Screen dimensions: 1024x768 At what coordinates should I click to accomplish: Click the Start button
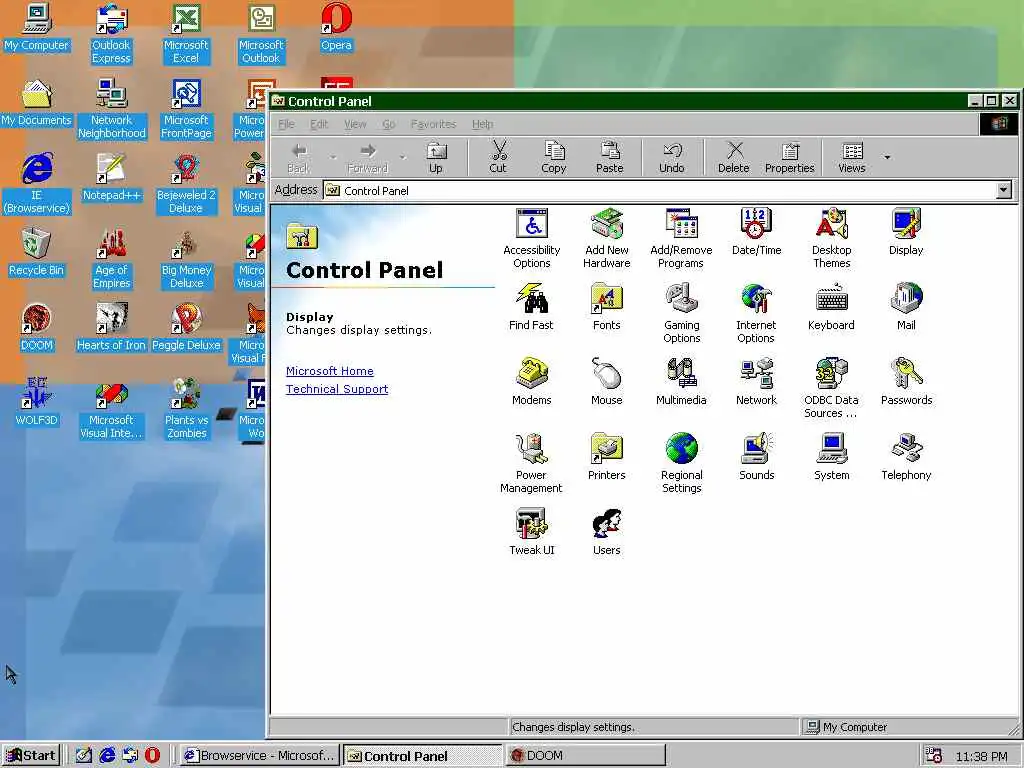click(x=31, y=756)
